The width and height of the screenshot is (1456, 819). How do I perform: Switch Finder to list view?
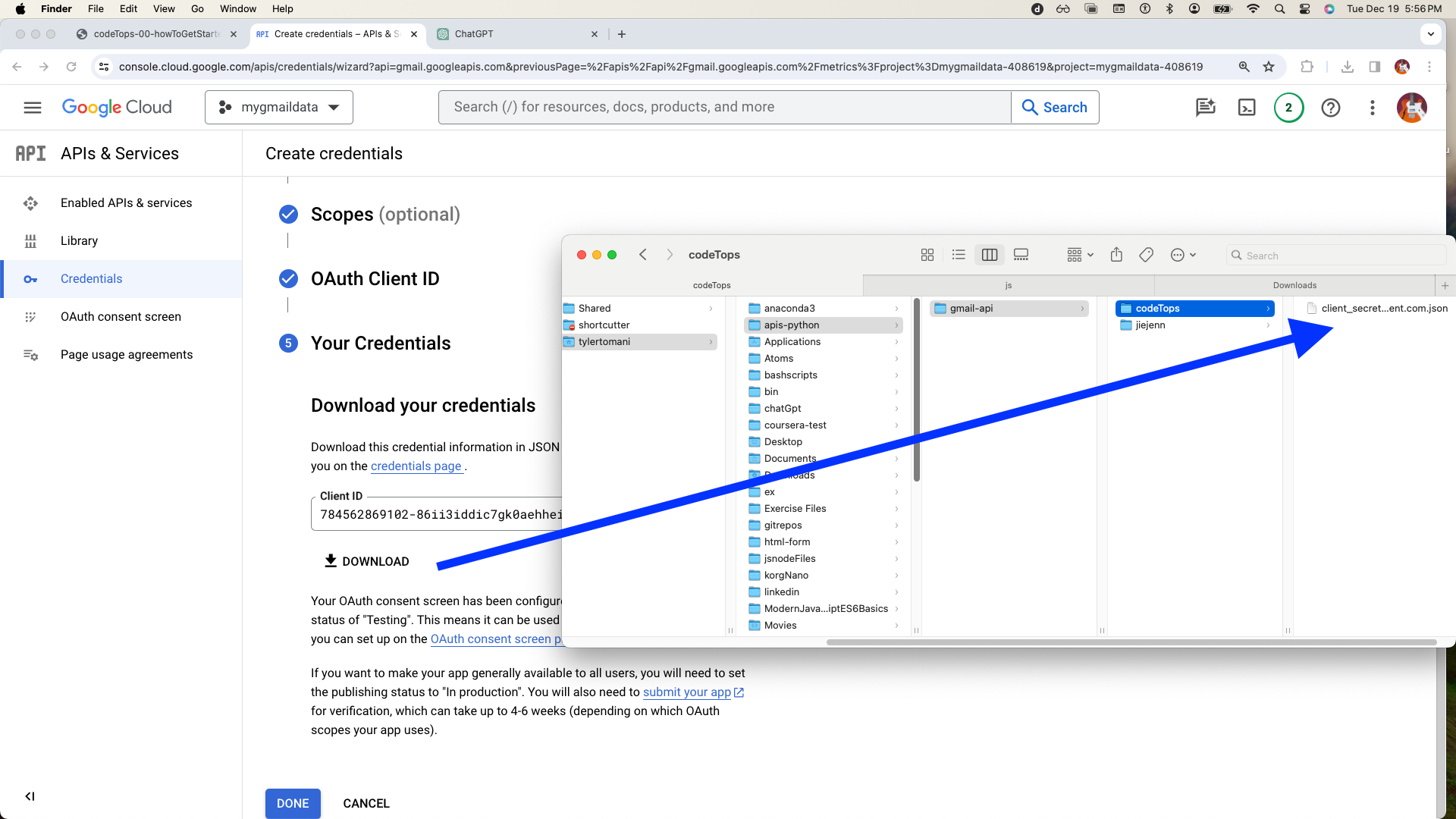click(x=959, y=255)
